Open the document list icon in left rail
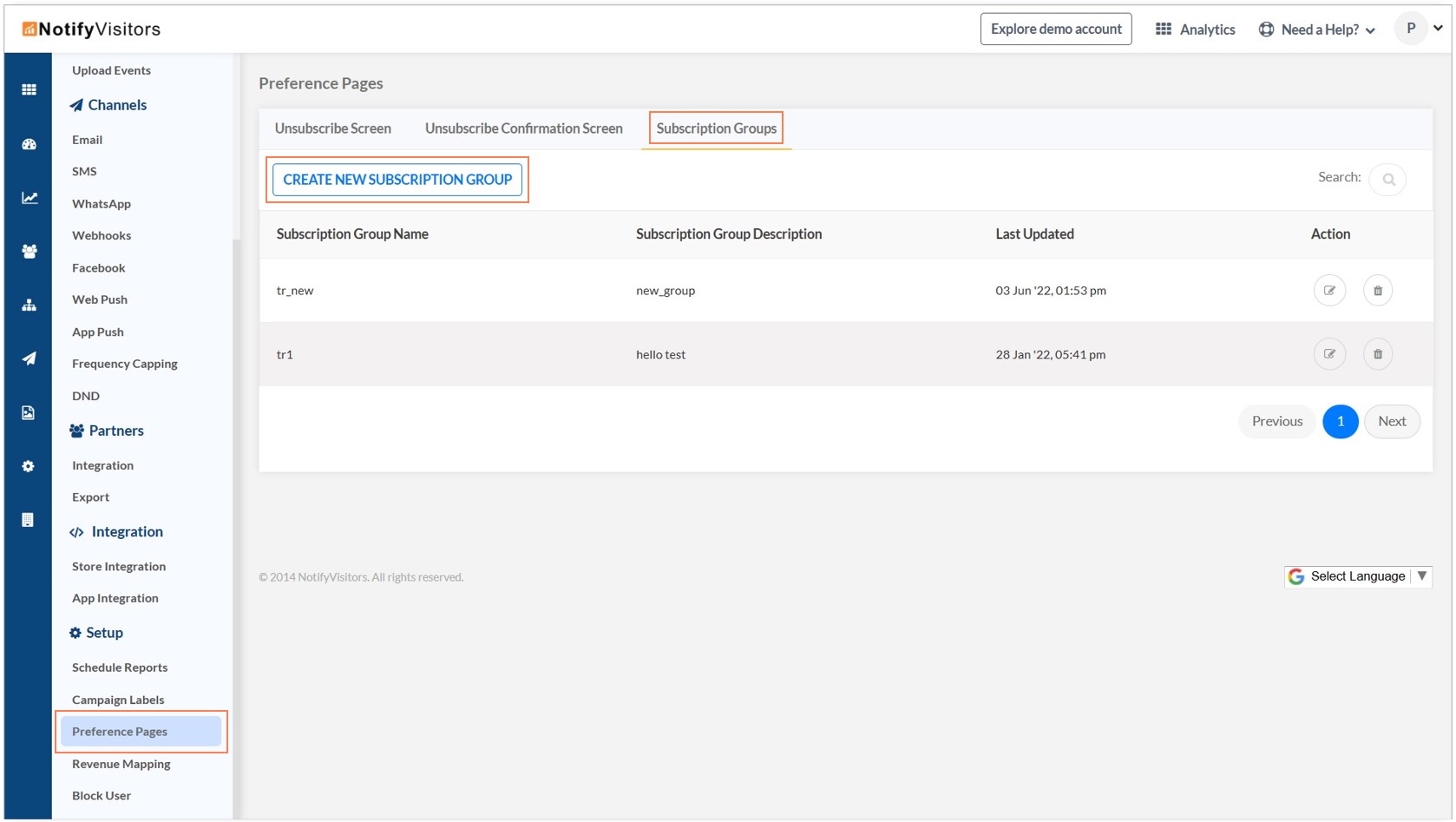The height and width of the screenshot is (822, 1456). [29, 520]
